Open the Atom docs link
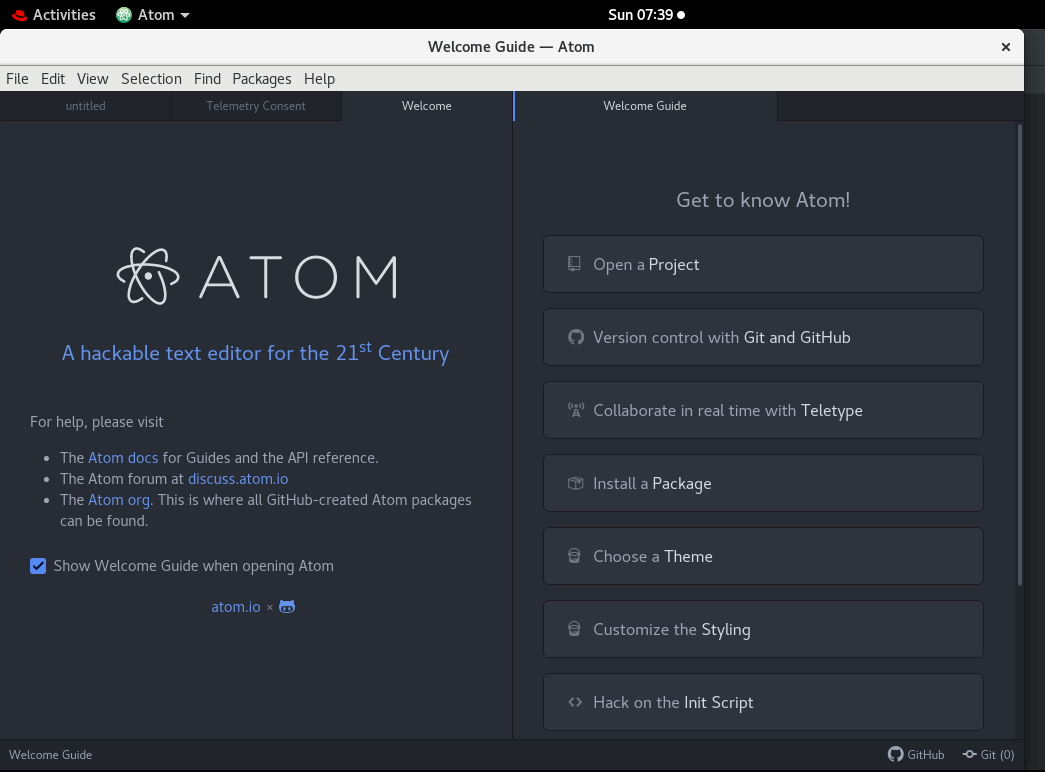The width and height of the screenshot is (1045, 772). click(123, 458)
